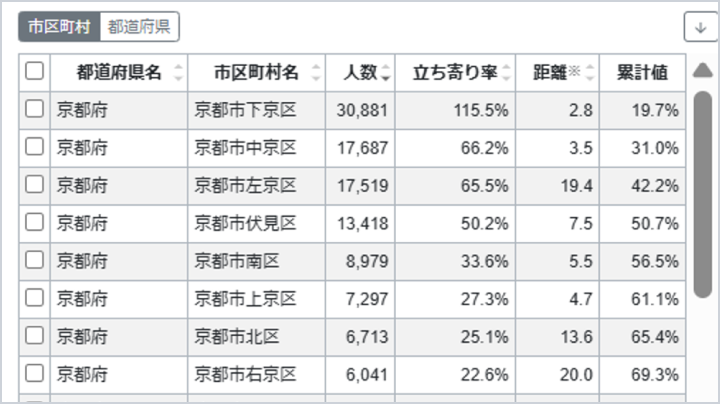Sort by 人数 column arrows
The height and width of the screenshot is (404, 720).
pos(386,72)
